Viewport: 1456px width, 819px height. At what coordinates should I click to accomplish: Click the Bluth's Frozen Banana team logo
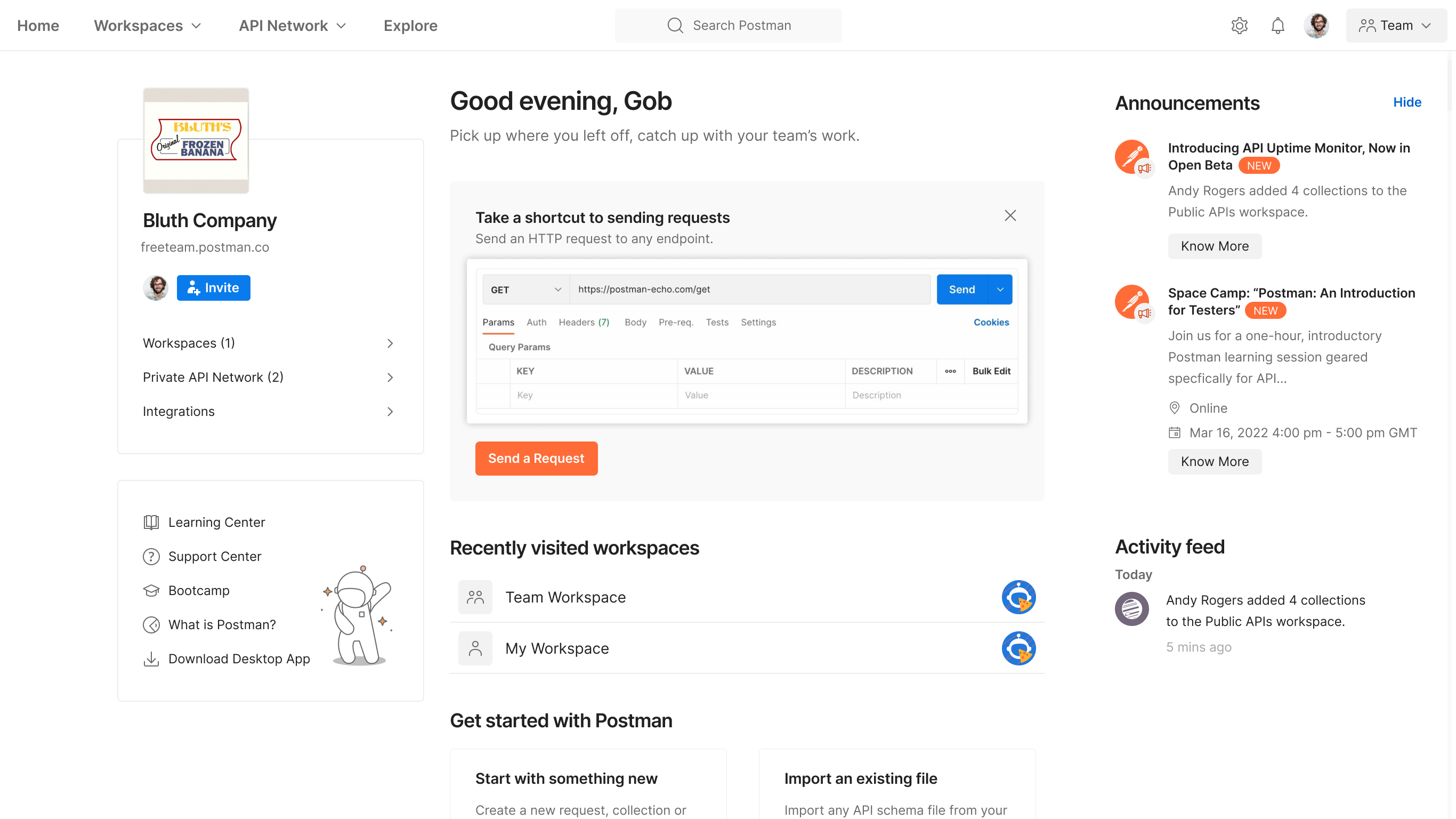click(x=196, y=140)
